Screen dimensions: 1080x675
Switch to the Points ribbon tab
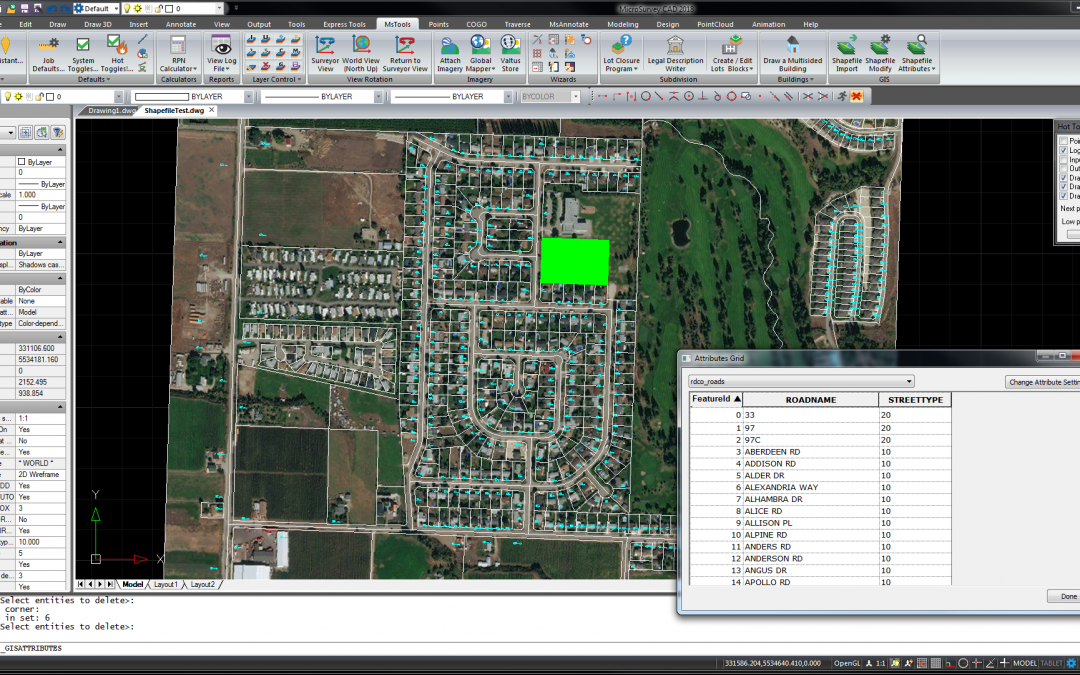[x=438, y=24]
